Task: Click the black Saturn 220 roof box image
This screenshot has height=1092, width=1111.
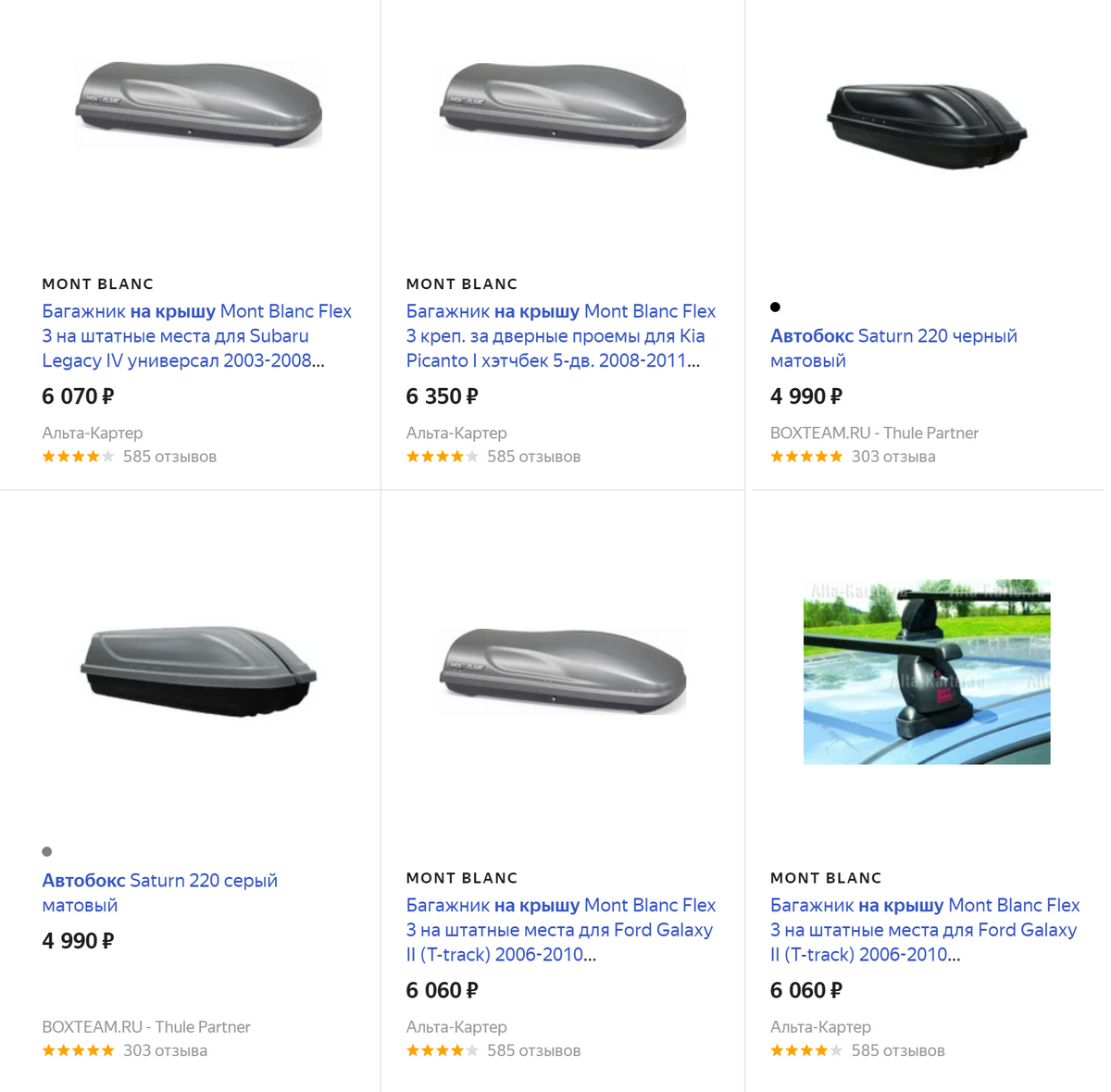Action: pos(926,125)
